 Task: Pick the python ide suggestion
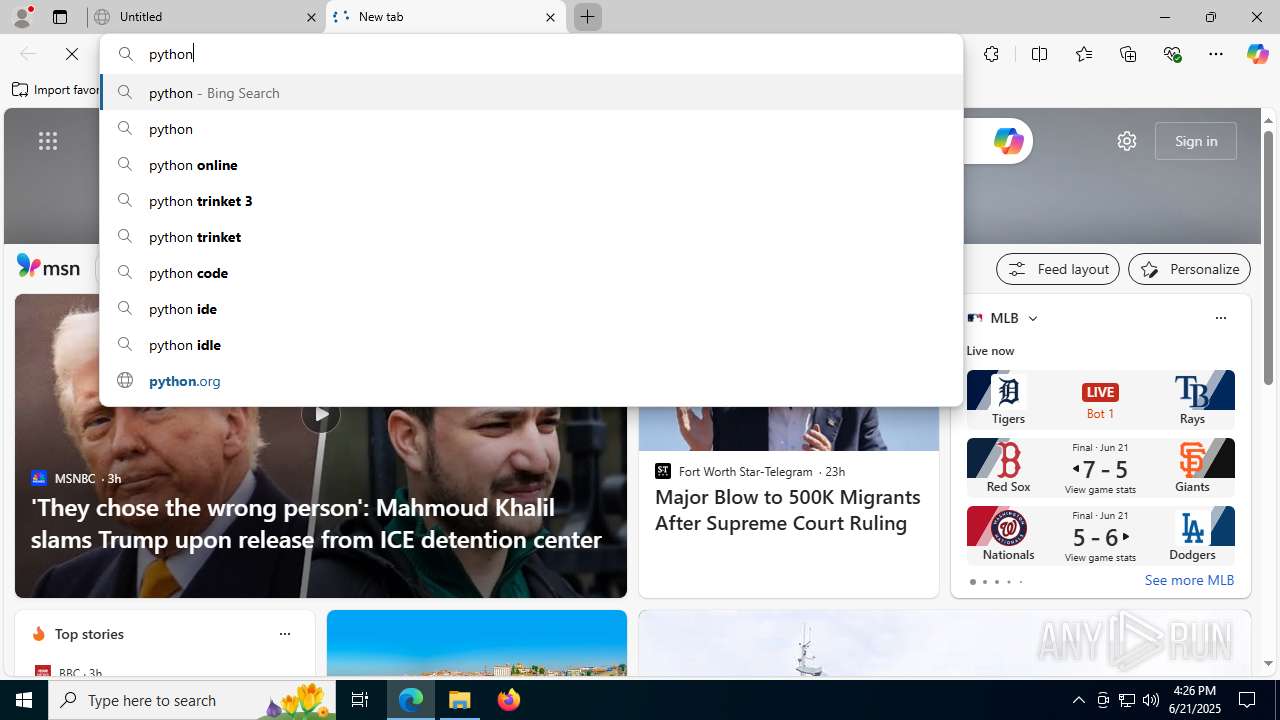pos(531,309)
